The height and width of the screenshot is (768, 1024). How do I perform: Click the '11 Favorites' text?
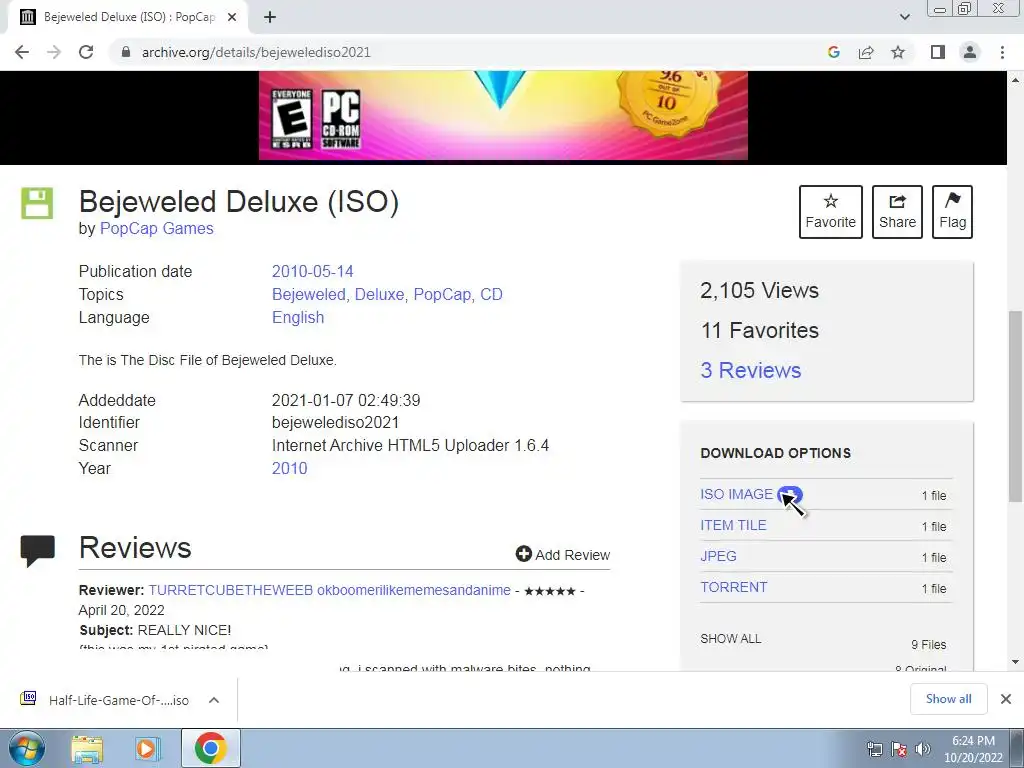(760, 330)
